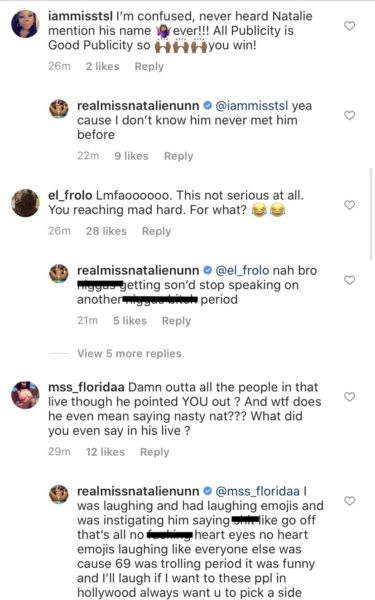
Task: Open iammisstsl's profile picture
Action: pyautogui.click(x=25, y=24)
